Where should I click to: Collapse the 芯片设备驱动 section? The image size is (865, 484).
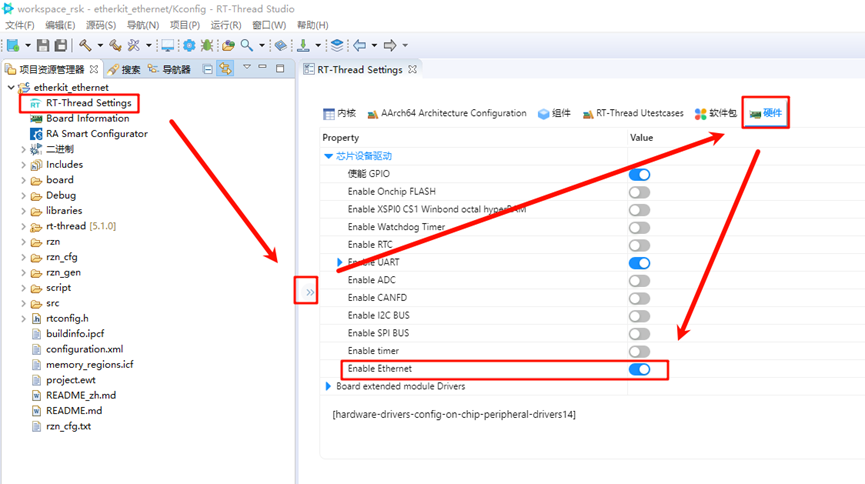[329, 156]
